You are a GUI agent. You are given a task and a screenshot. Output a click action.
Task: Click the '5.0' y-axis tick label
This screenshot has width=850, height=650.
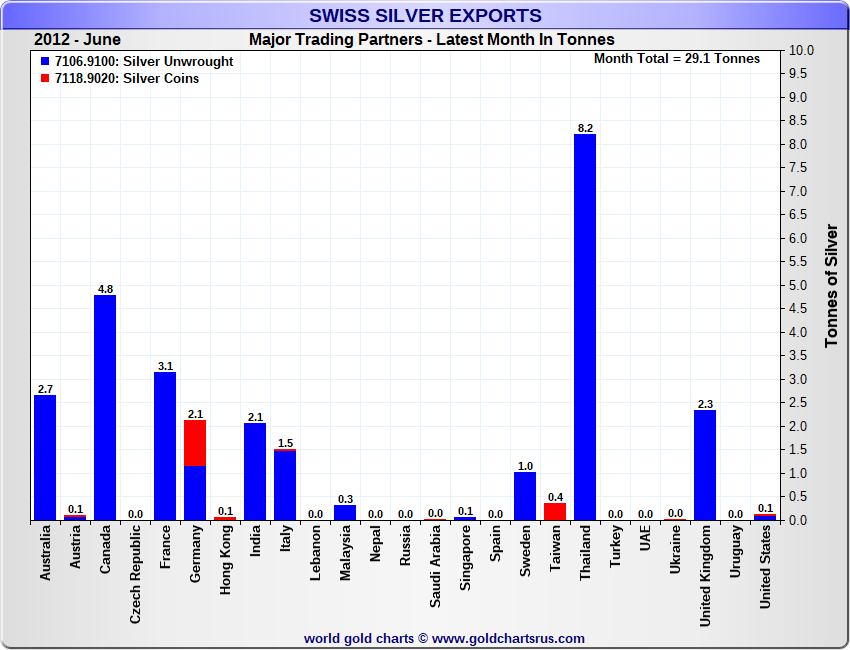[797, 285]
